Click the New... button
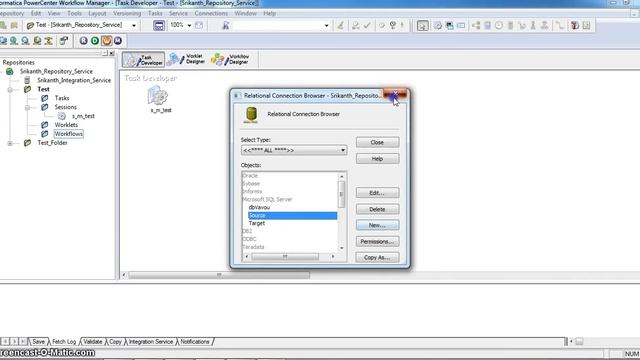 [x=378, y=225]
